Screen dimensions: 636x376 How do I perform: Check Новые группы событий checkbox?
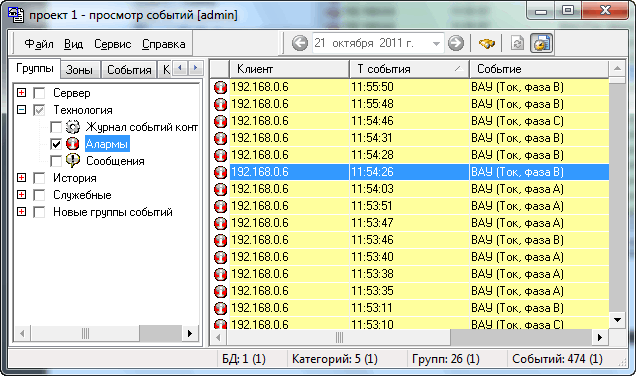(39, 212)
